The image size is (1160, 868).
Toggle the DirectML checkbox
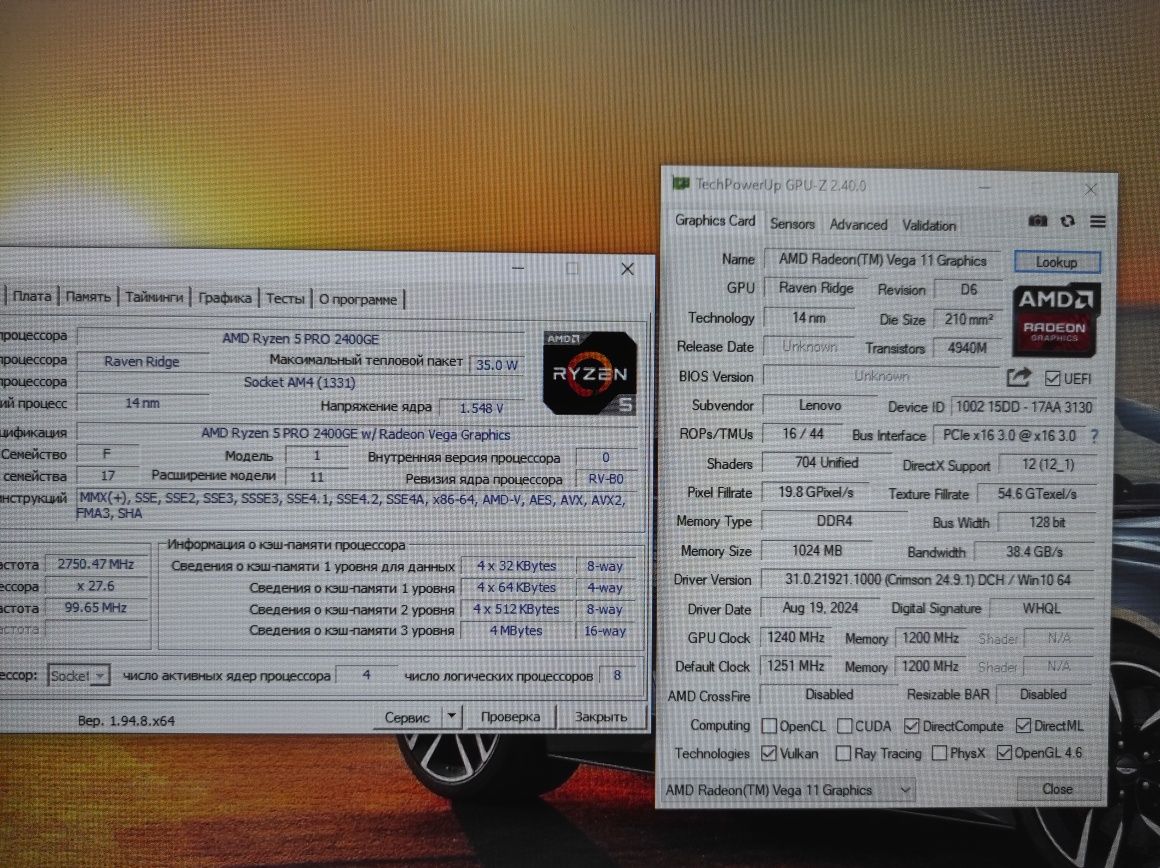point(1023,726)
